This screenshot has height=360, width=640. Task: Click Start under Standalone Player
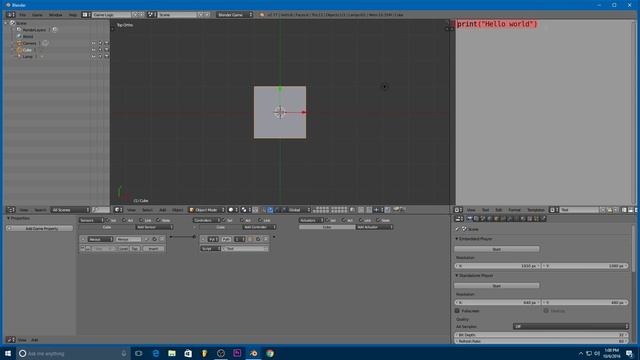tap(497, 286)
